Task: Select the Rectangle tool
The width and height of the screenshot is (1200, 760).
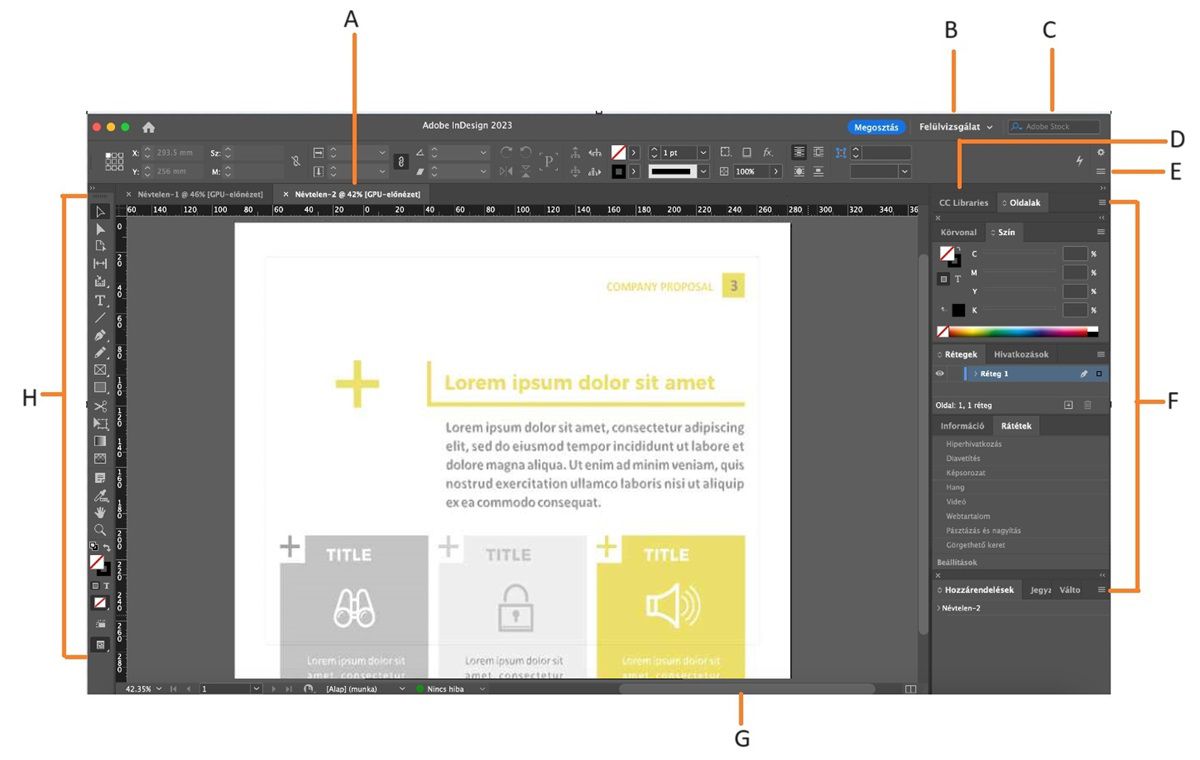Action: (100, 388)
